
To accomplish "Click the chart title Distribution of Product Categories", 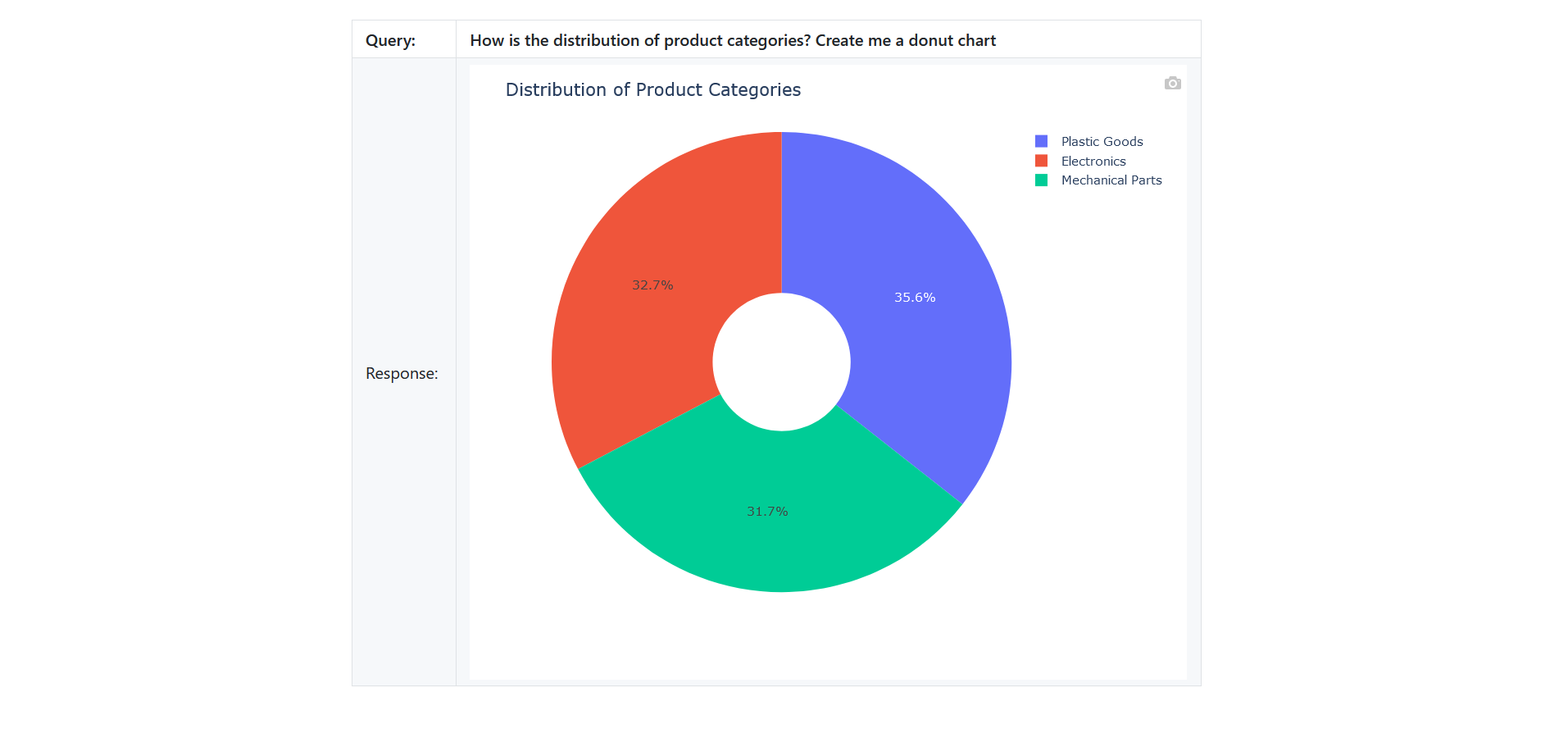I will (652, 89).
